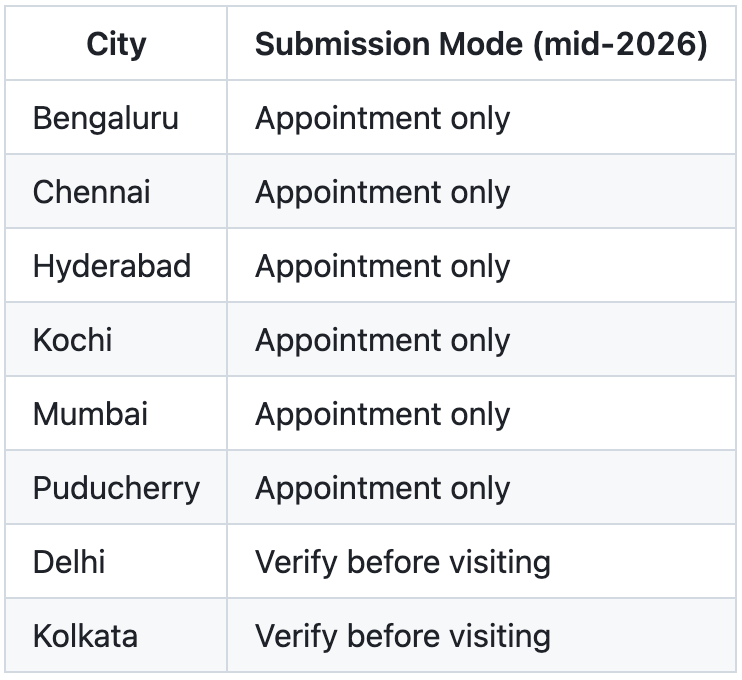Select the City column header
Screen dimensions: 742x680
[116, 44]
